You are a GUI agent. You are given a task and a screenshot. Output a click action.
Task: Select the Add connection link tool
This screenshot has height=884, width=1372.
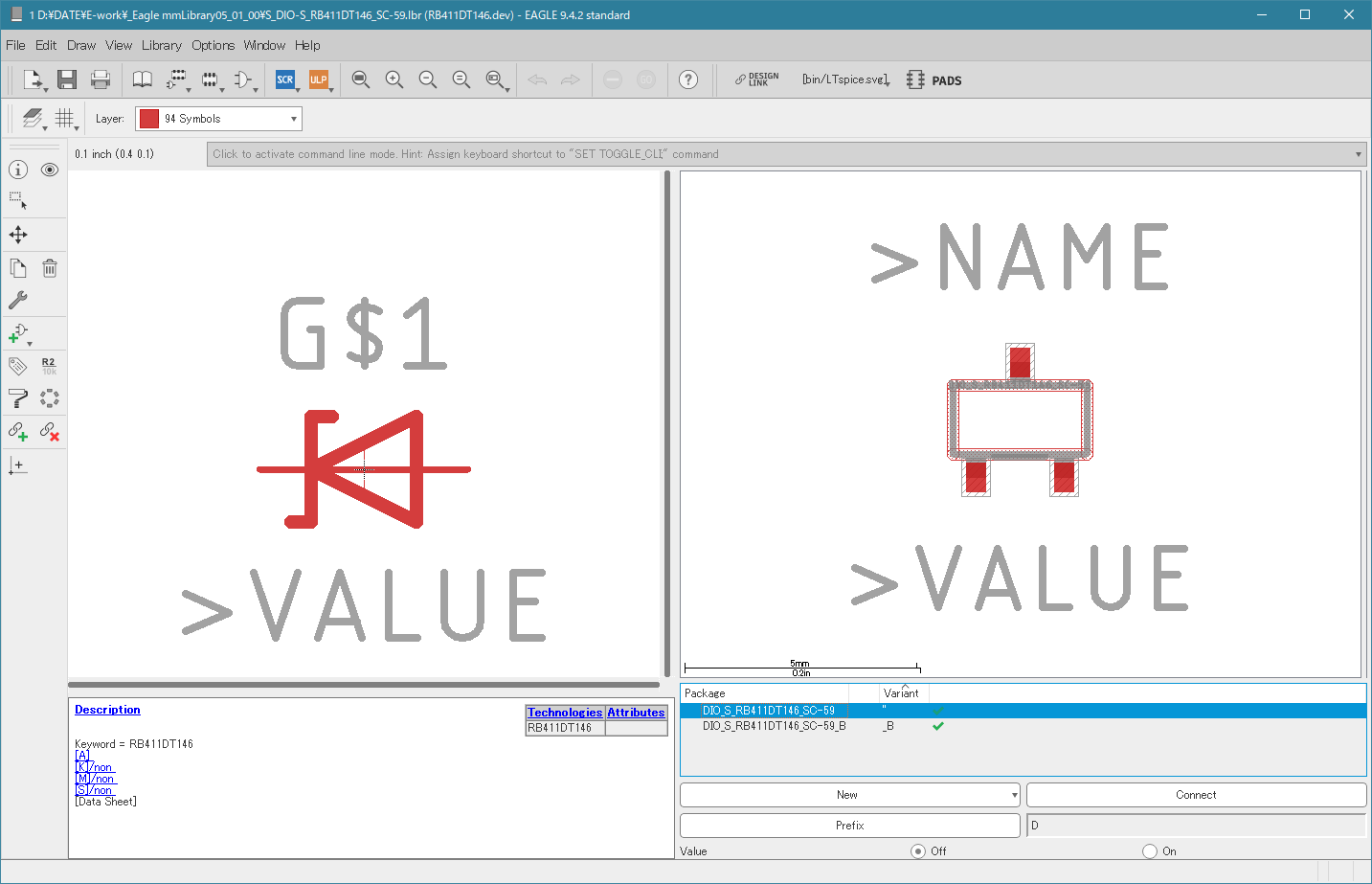(18, 431)
